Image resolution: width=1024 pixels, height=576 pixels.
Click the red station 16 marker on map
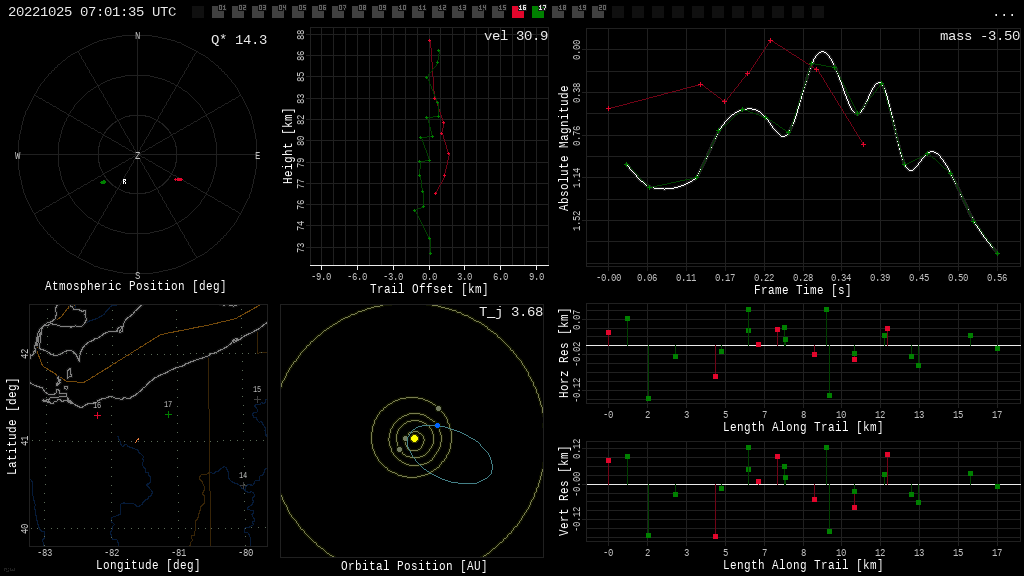coord(97,415)
